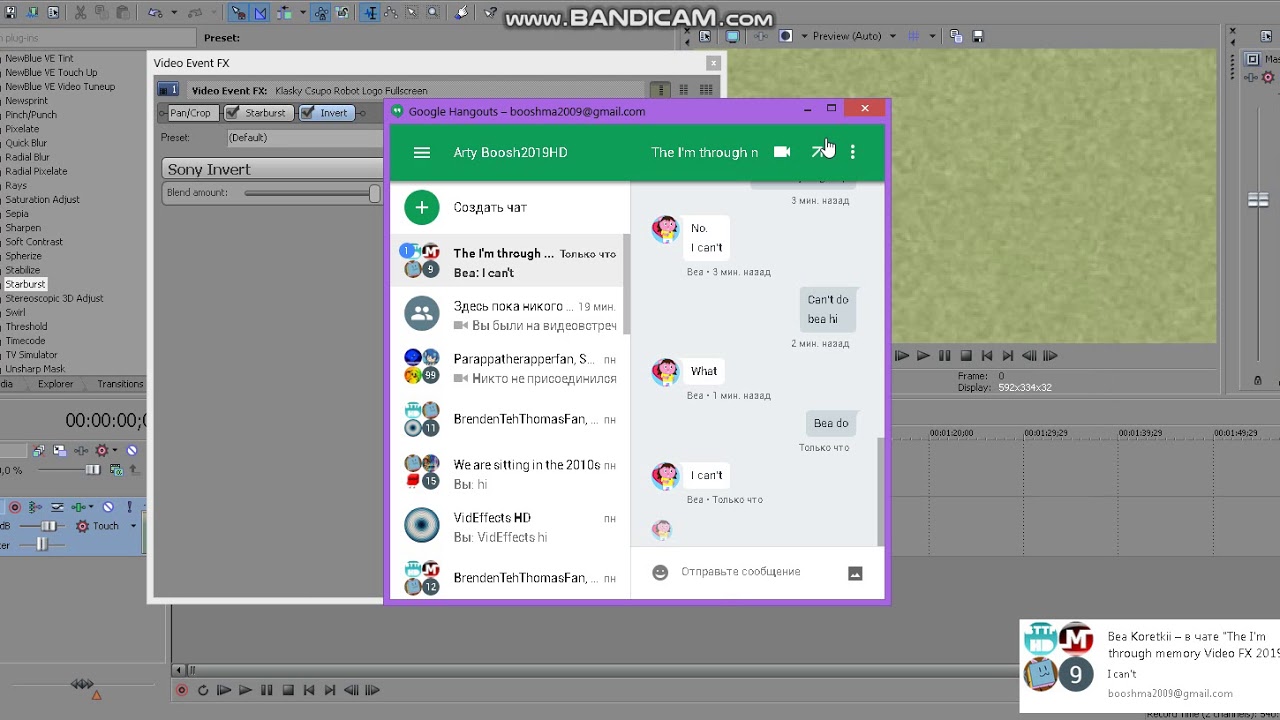Arm audio track for record
Image resolution: width=1280 pixels, height=720 pixels.
point(15,507)
